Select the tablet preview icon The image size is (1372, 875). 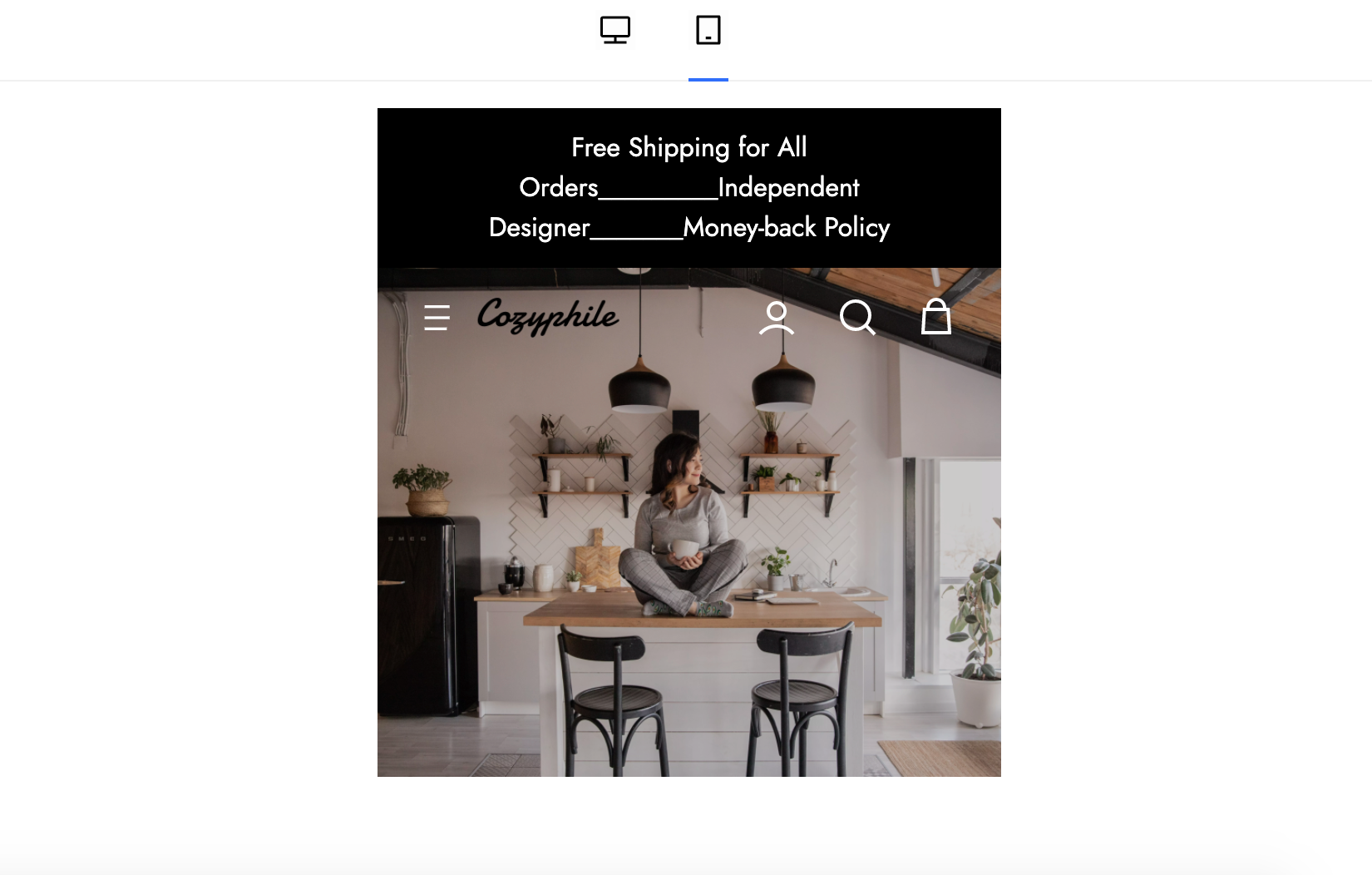708,30
